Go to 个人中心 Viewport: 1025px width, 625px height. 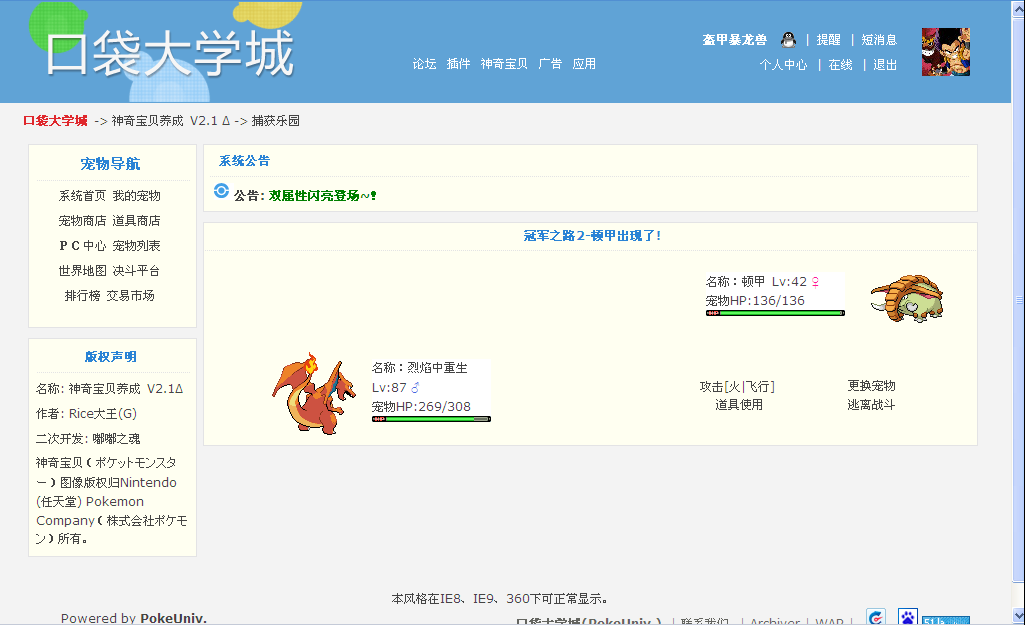[783, 65]
